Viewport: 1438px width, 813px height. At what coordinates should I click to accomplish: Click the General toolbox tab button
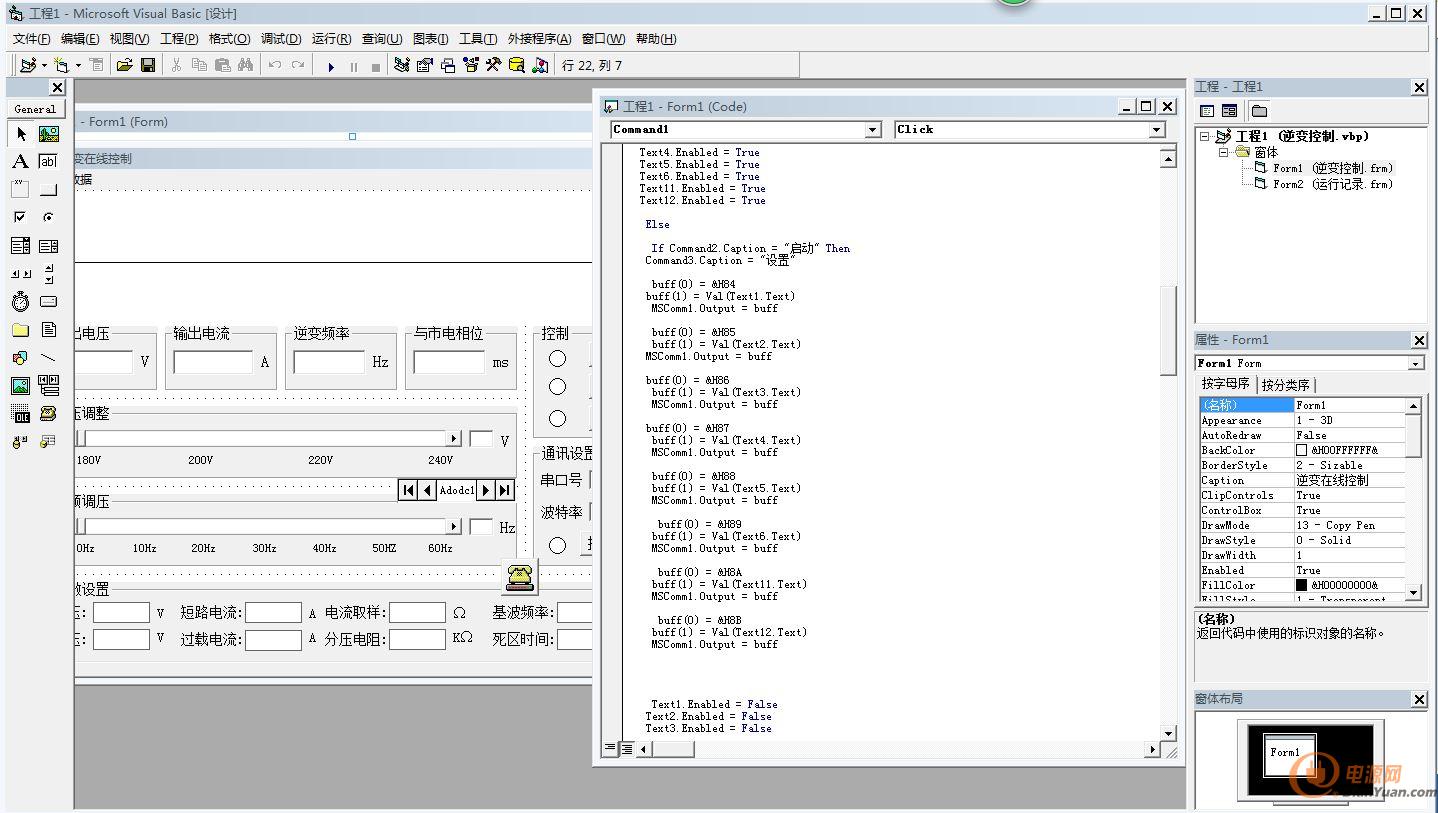point(35,109)
